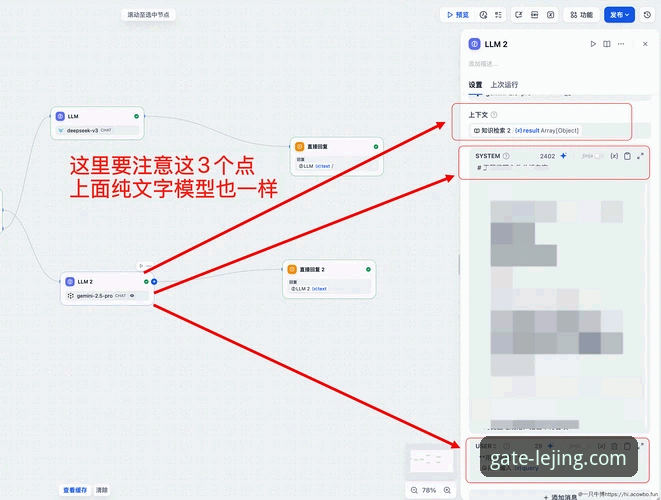
Task: Open the checklist icon in toolbar
Action: [x=498, y=15]
